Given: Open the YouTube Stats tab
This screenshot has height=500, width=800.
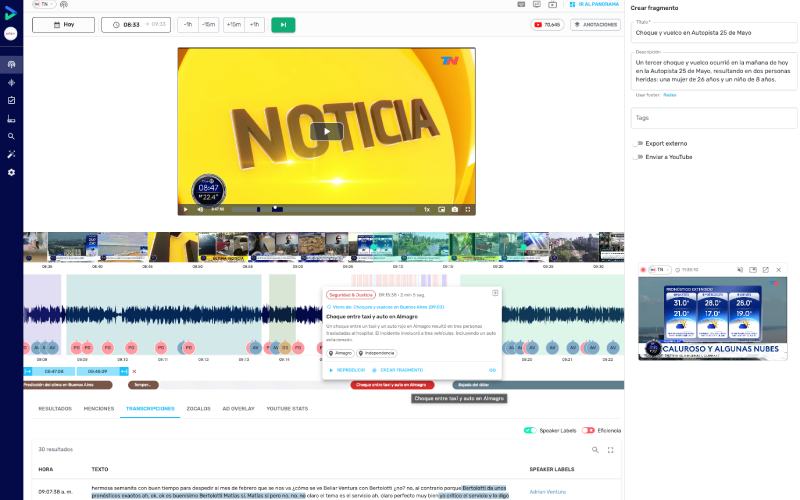Looking at the screenshot, I should 287,409.
